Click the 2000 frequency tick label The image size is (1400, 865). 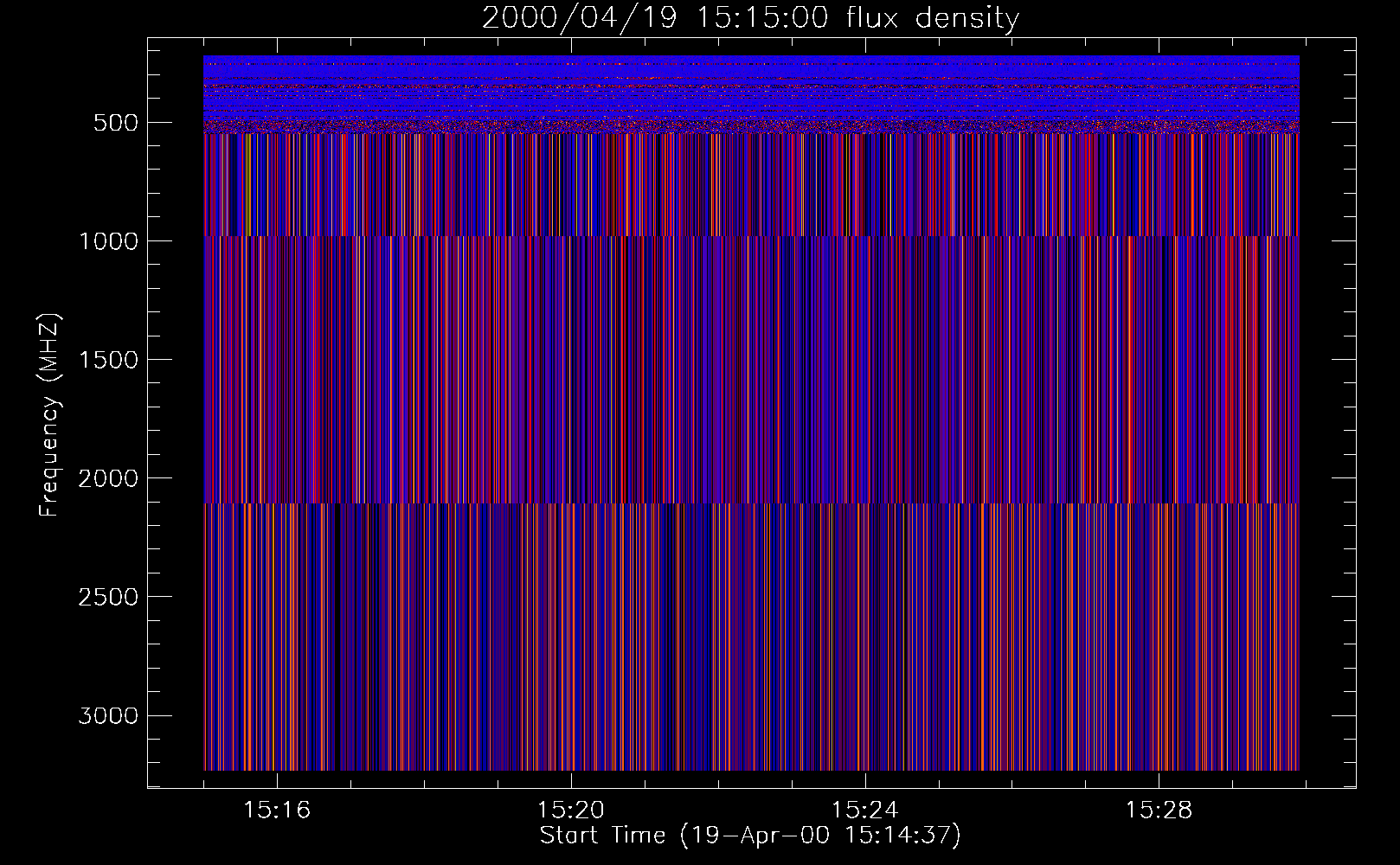coord(108,478)
